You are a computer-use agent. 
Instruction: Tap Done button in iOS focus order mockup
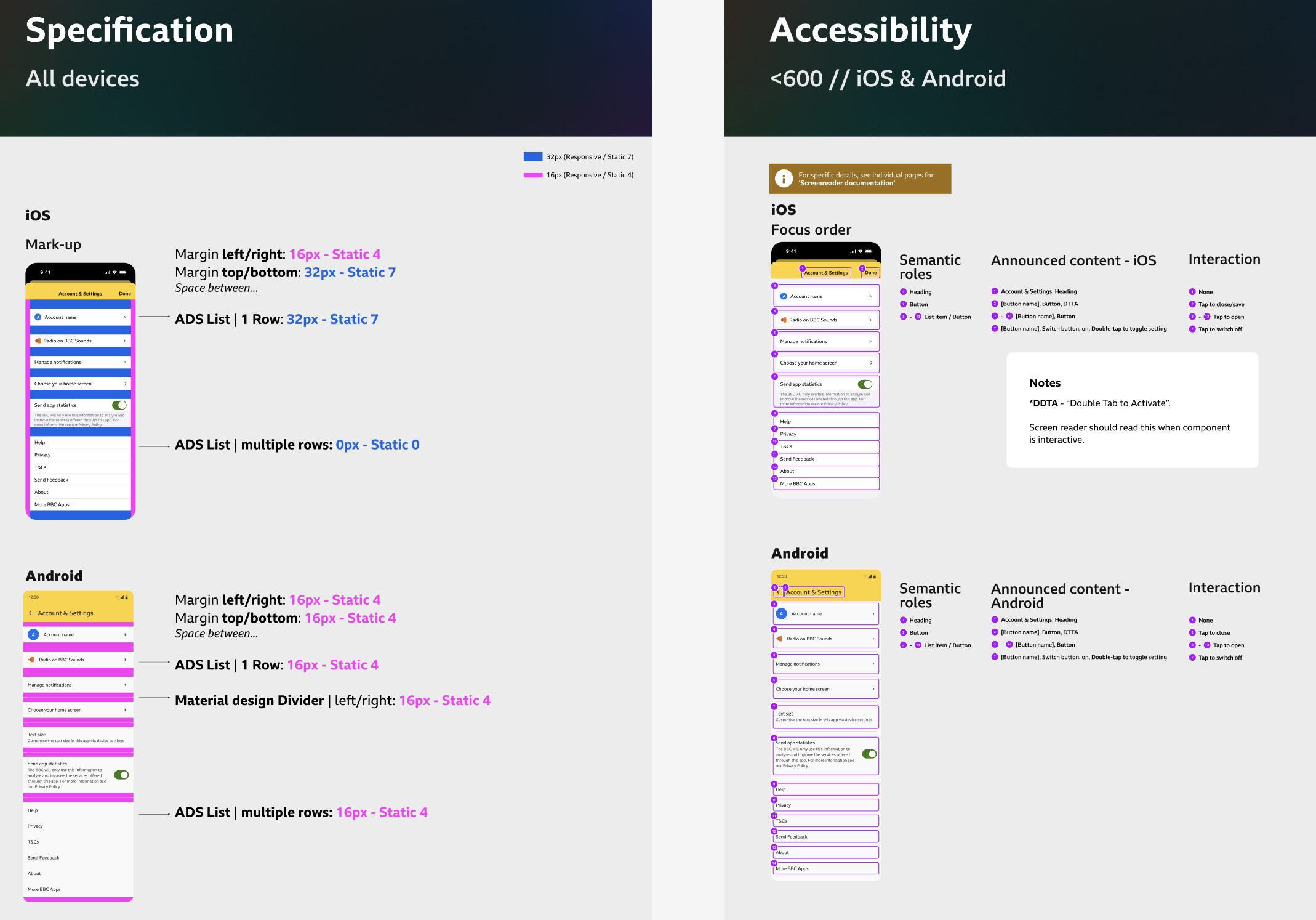870,273
